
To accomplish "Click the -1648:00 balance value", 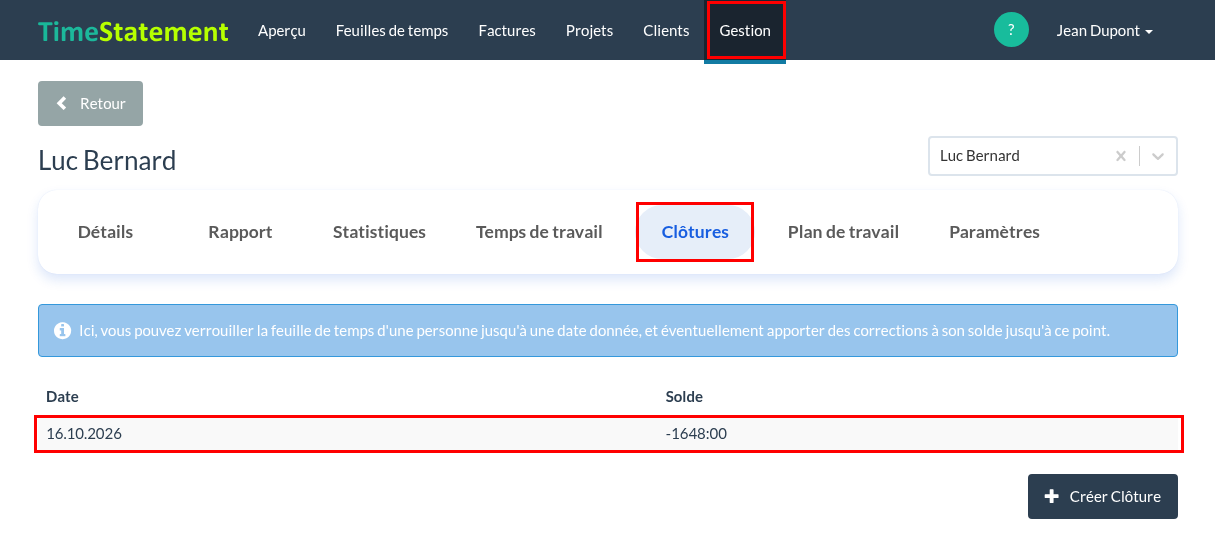I will [x=696, y=434].
